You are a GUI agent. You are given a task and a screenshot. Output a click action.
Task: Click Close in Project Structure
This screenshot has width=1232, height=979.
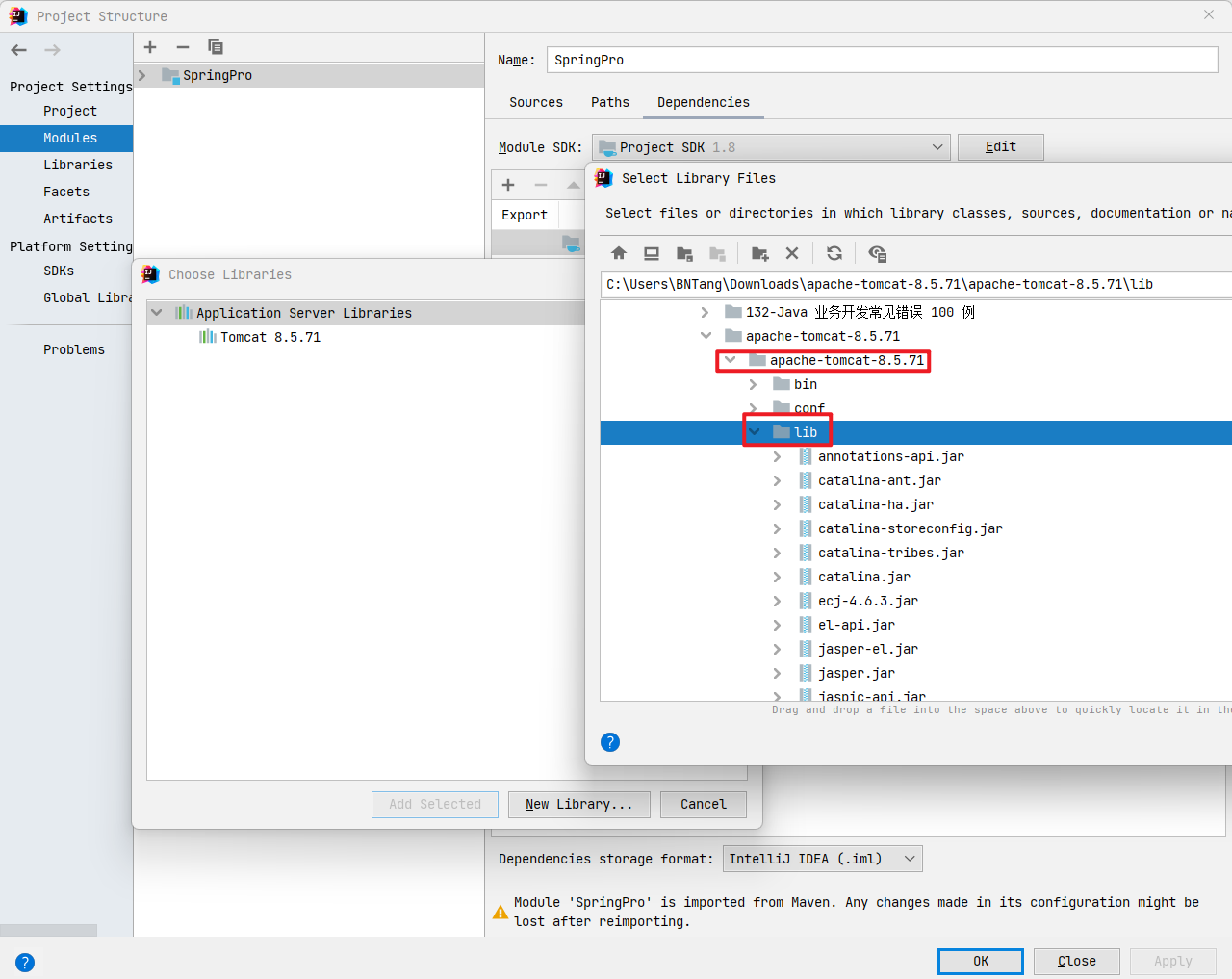(x=1077, y=961)
